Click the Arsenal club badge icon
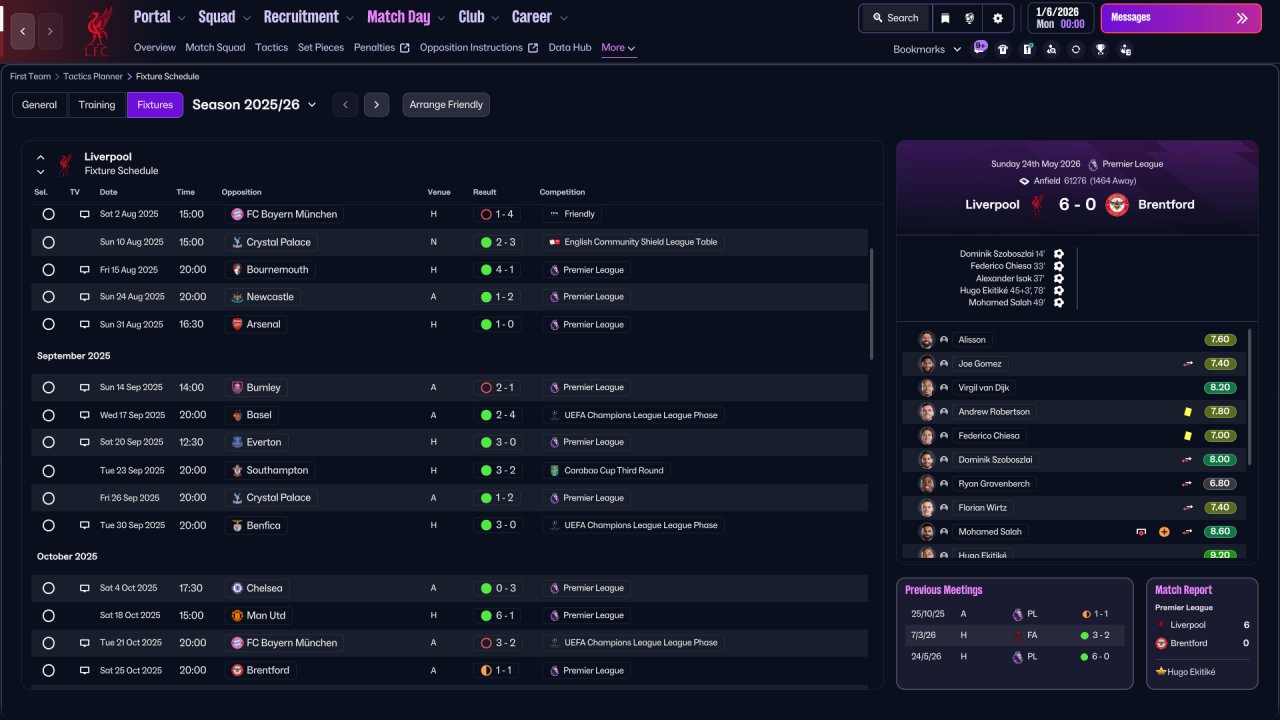 pyautogui.click(x=237, y=324)
